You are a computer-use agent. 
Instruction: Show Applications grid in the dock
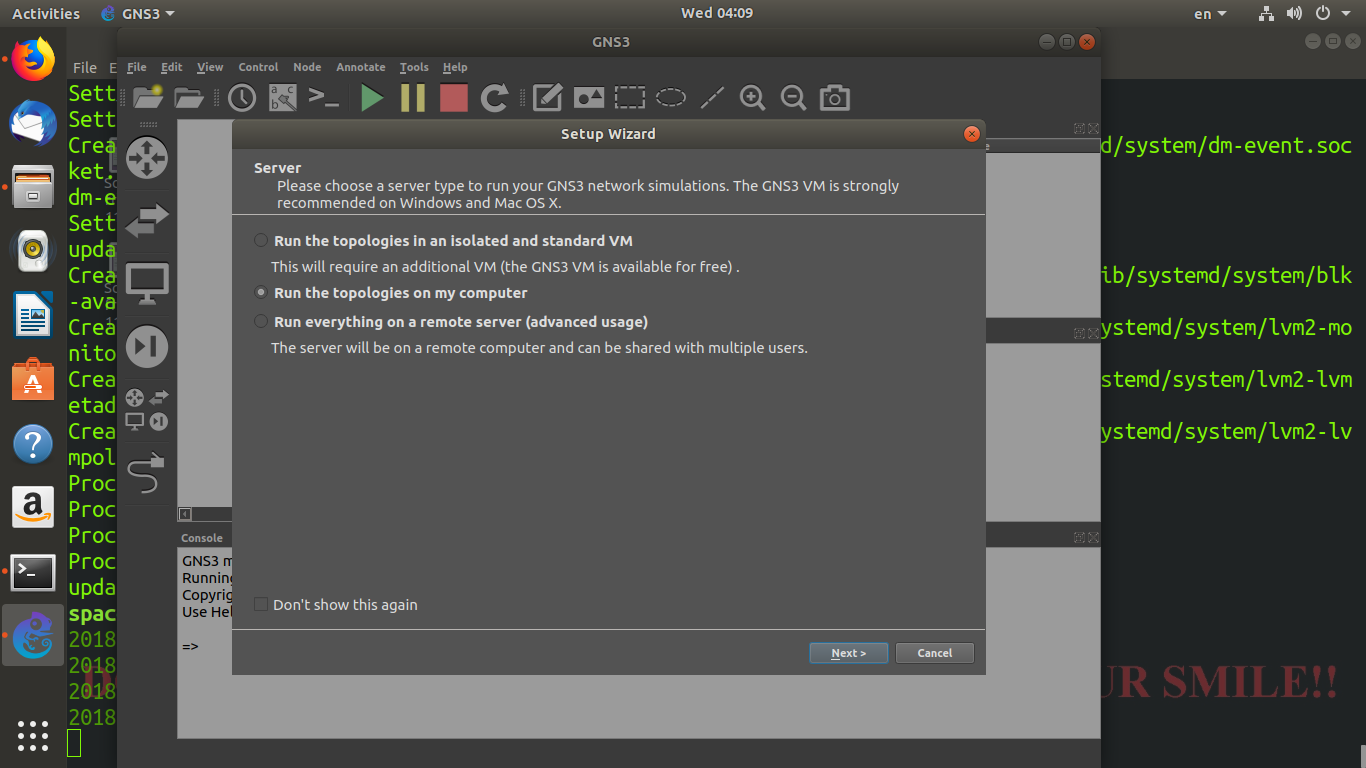click(33, 735)
